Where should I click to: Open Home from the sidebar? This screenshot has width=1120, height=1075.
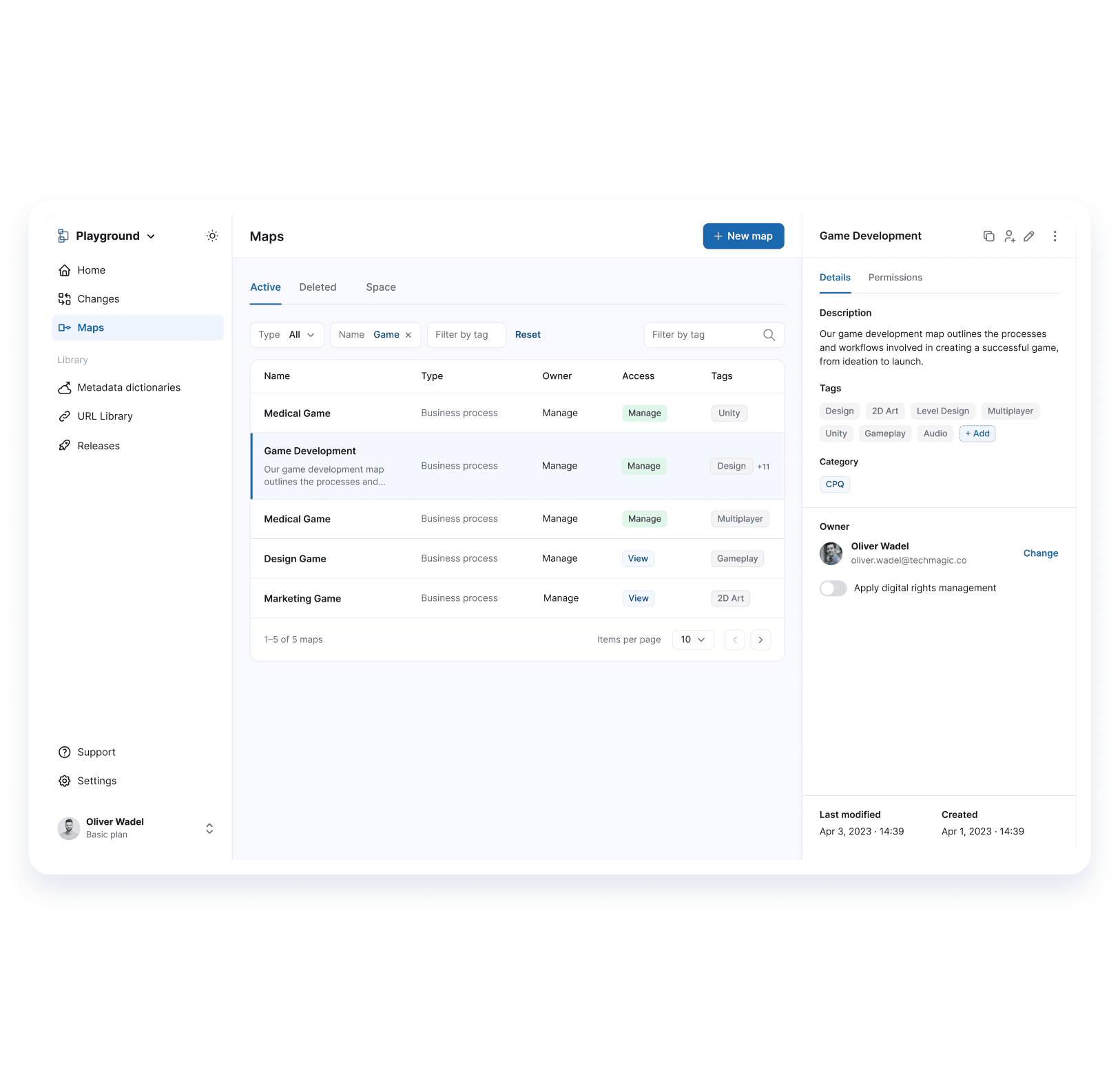point(138,270)
